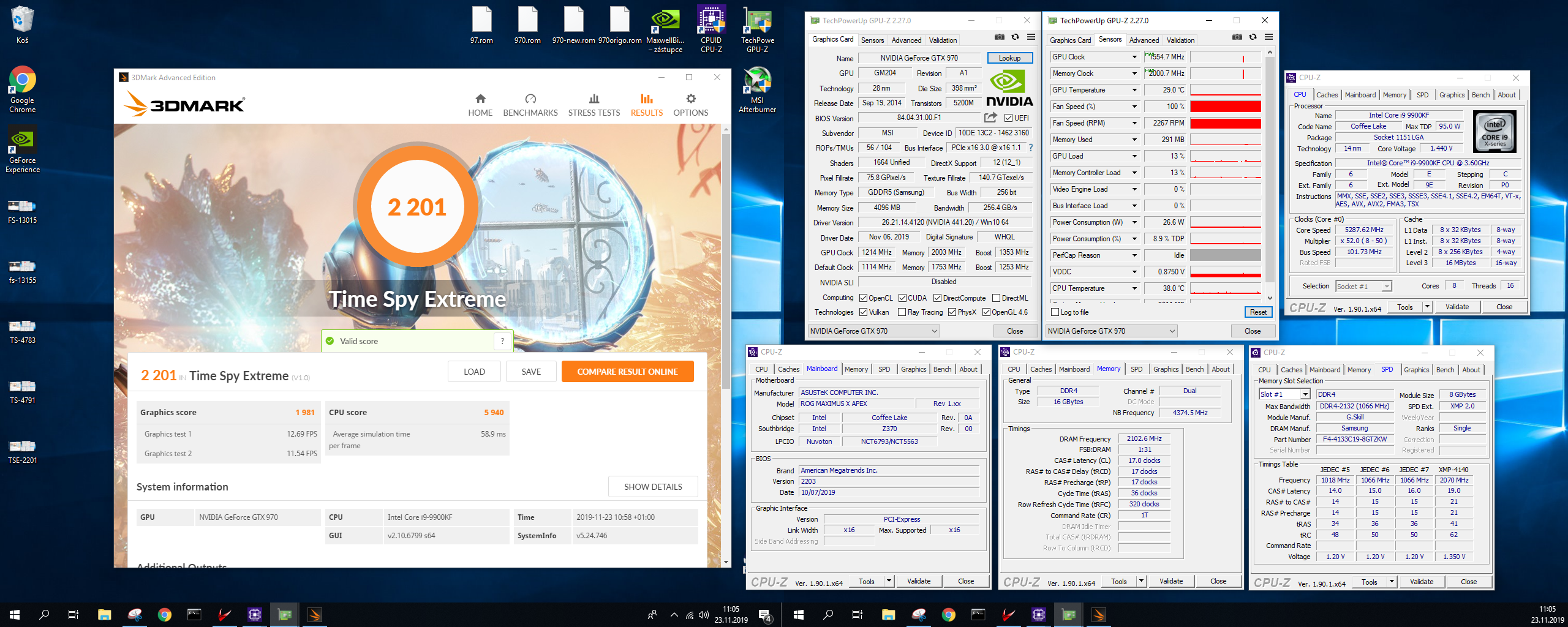Open the Socket #1 selection dropdown in CPU-Z

point(1363,286)
